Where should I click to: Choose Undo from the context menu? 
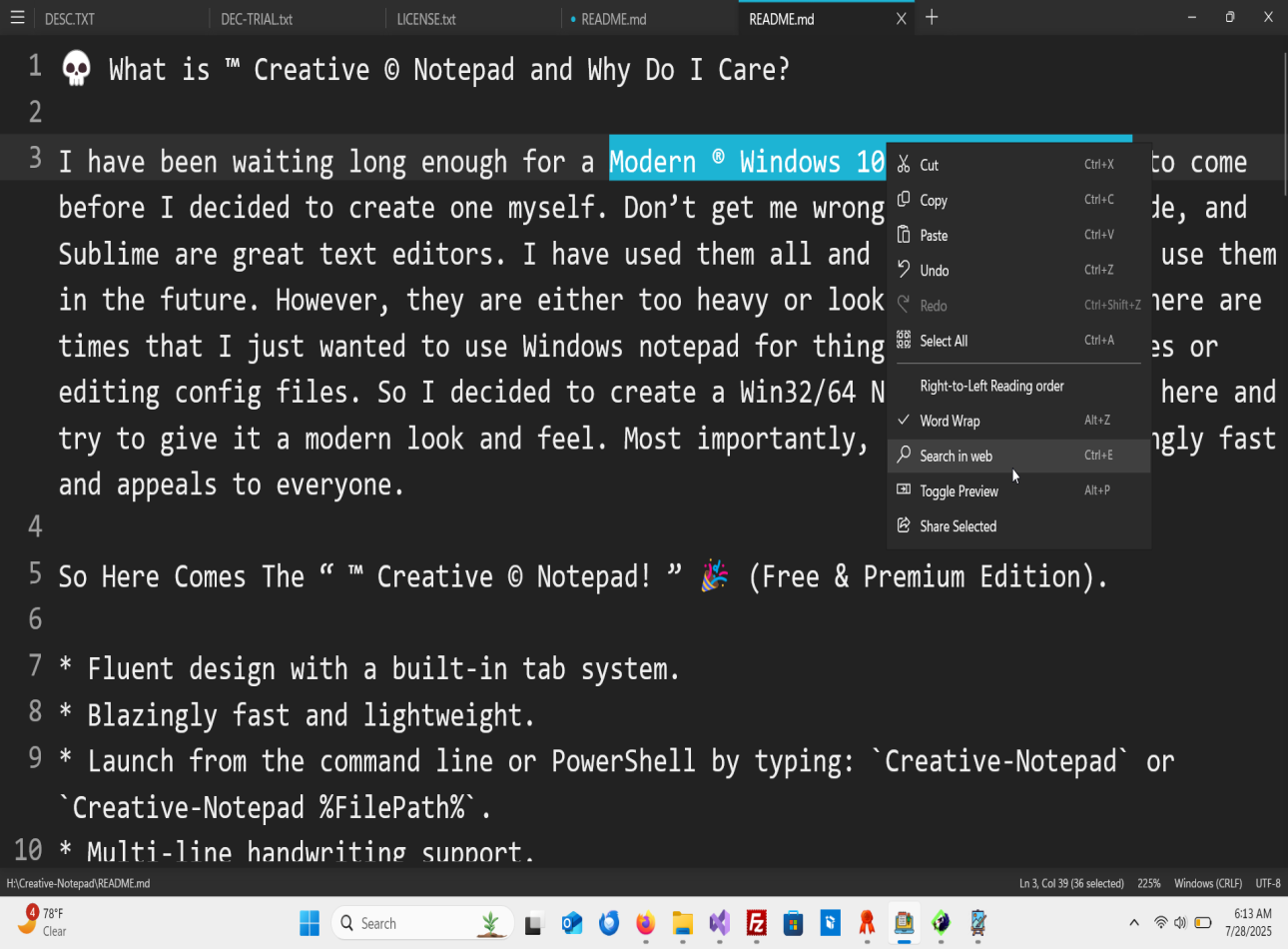pyautogui.click(x=1018, y=270)
